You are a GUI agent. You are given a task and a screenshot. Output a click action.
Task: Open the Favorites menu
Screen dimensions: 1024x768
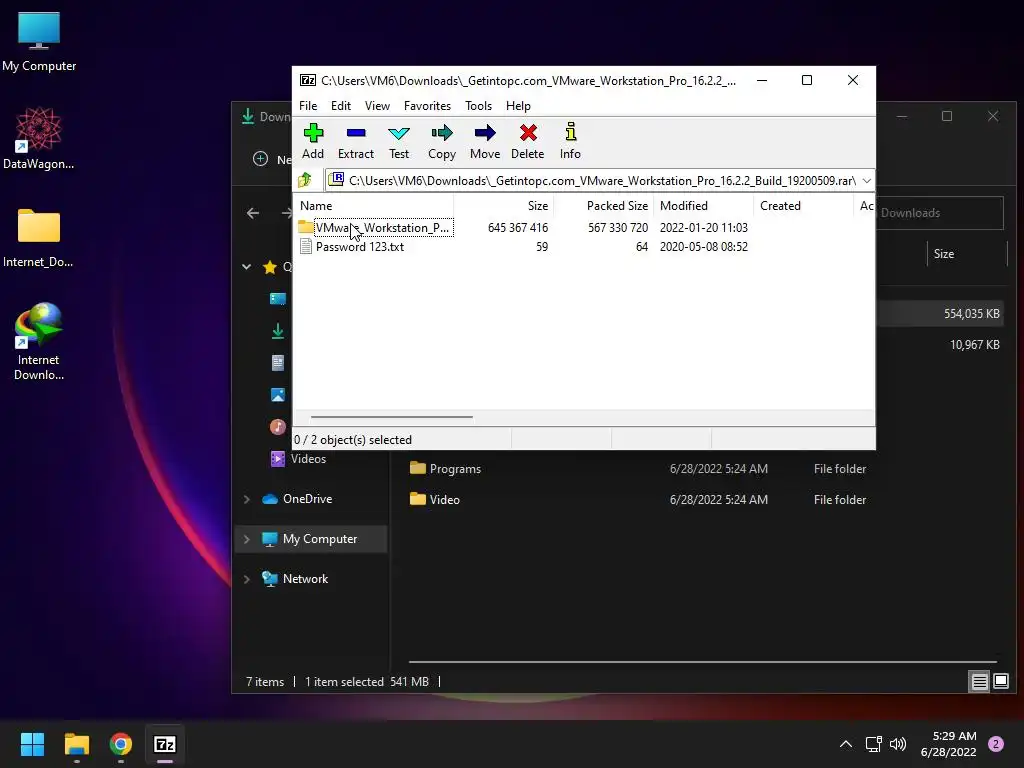pyautogui.click(x=427, y=106)
